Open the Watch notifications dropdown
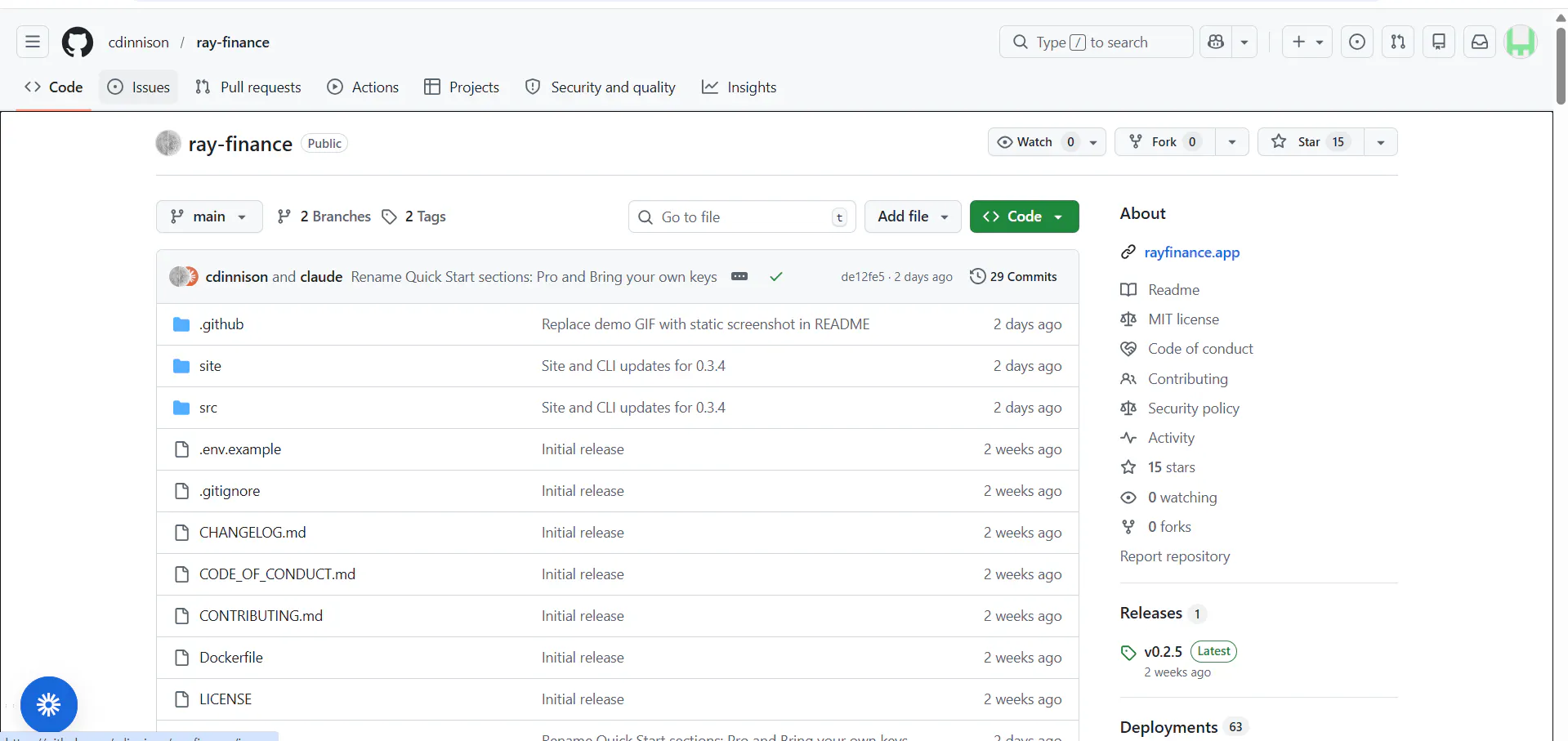 coord(1047,142)
